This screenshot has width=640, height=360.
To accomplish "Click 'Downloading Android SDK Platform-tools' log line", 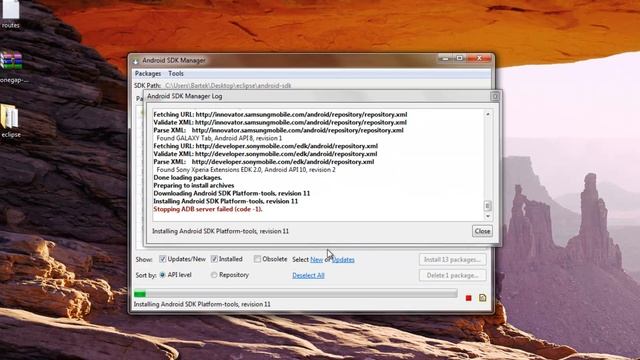I will click(x=231, y=193).
